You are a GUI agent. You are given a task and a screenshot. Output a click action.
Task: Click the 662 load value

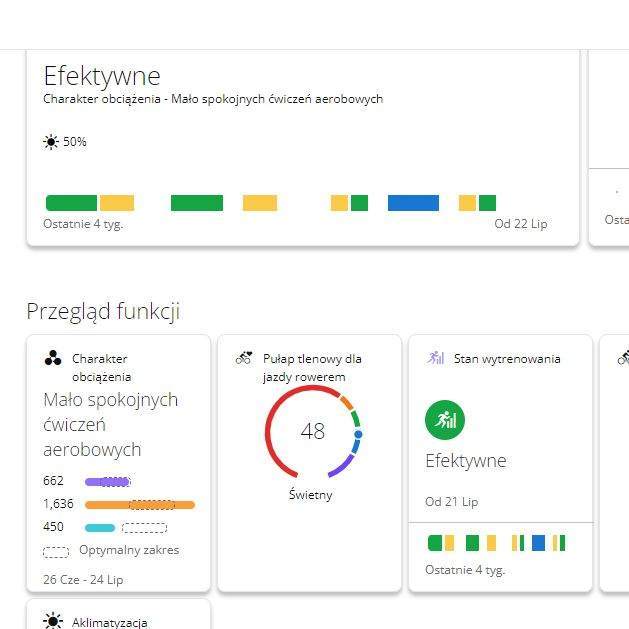(x=53, y=481)
